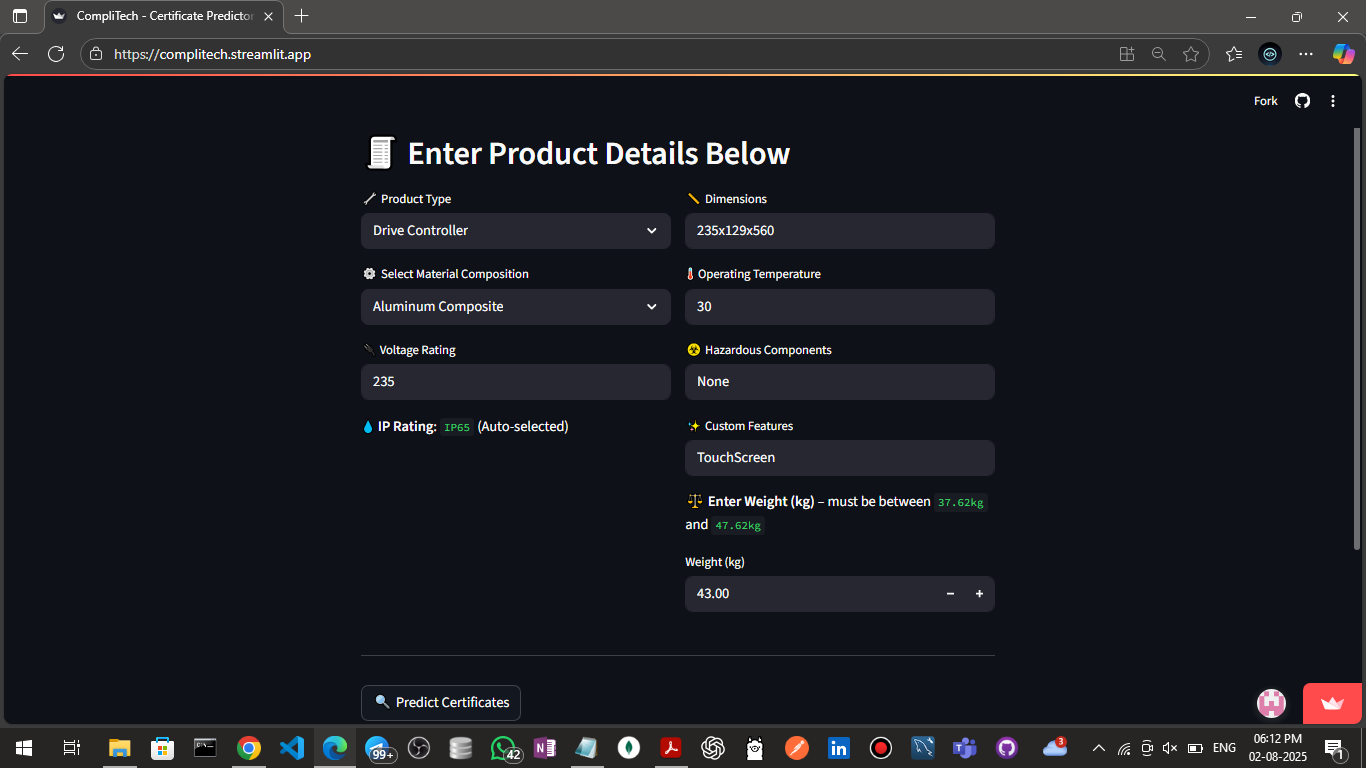This screenshot has width=1366, height=768.
Task: Open the Windows Start menu
Action: click(24, 748)
